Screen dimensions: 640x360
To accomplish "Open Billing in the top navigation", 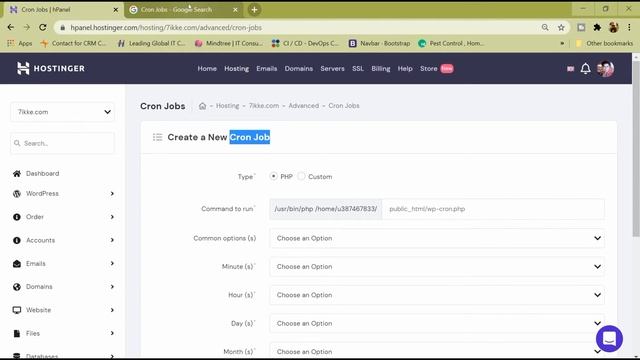I will click(x=381, y=69).
